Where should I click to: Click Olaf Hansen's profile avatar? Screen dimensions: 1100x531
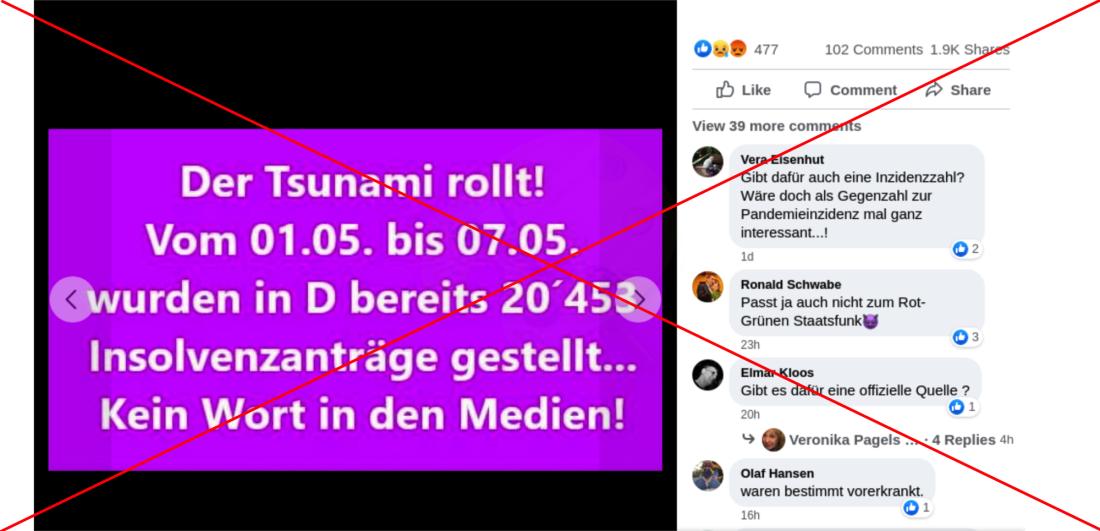pyautogui.click(x=708, y=476)
